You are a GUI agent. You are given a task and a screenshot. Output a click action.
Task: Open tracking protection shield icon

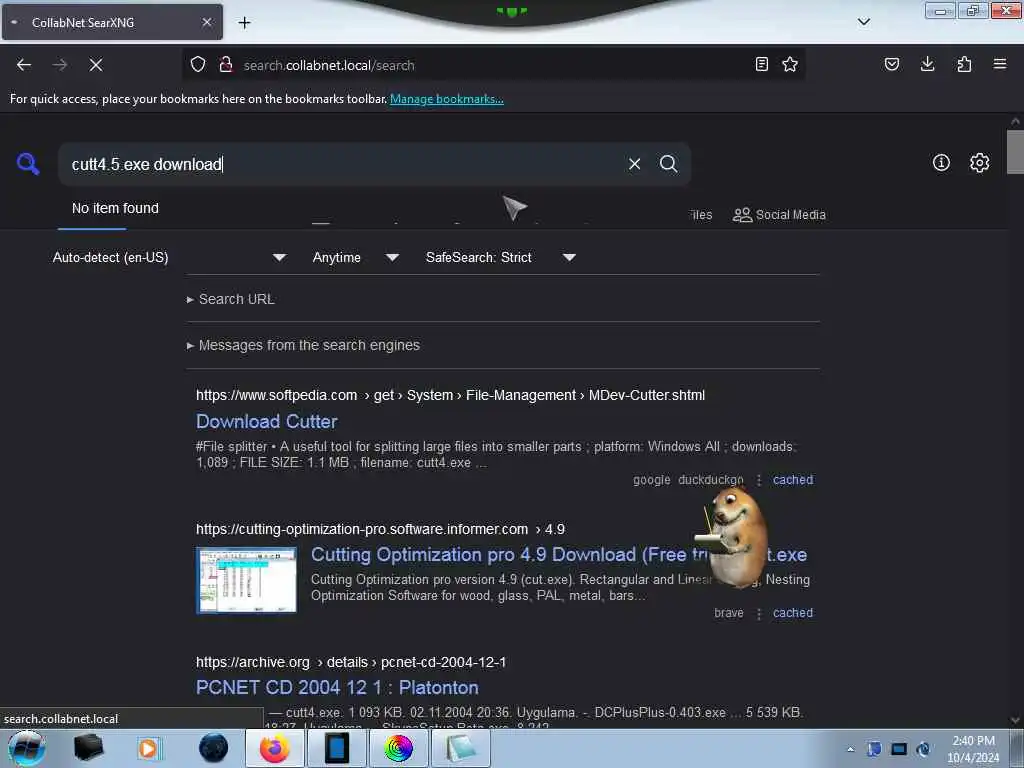coord(198,65)
